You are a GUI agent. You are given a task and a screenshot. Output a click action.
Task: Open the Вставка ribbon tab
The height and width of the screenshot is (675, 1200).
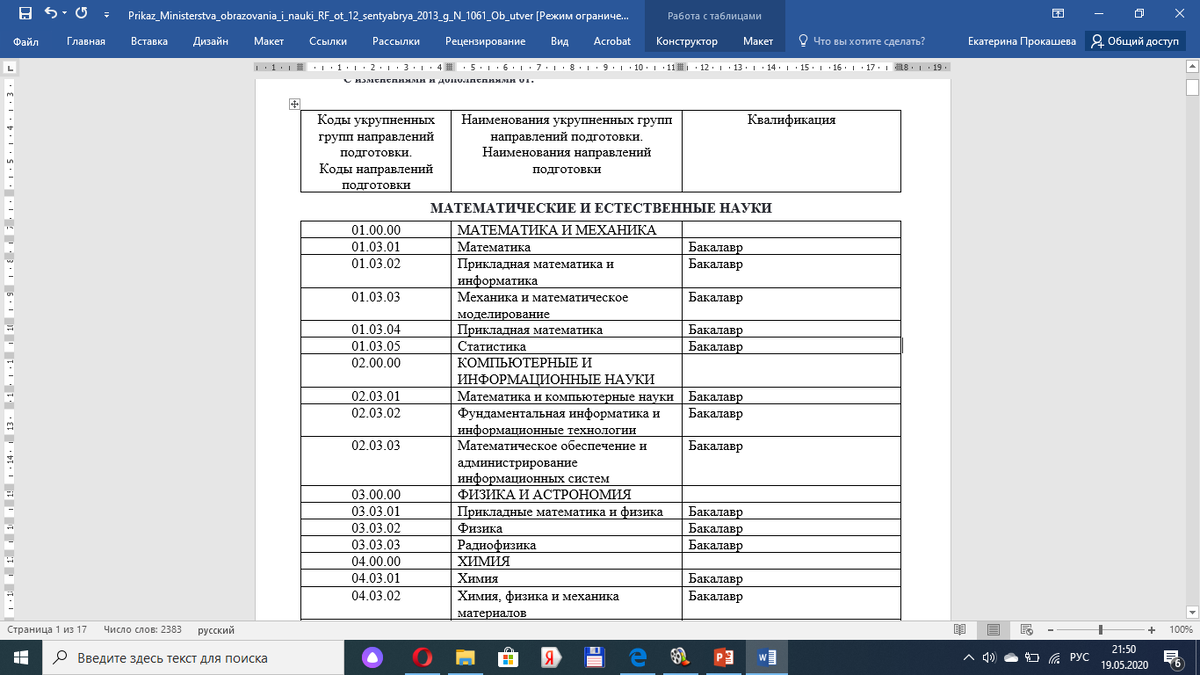(149, 41)
